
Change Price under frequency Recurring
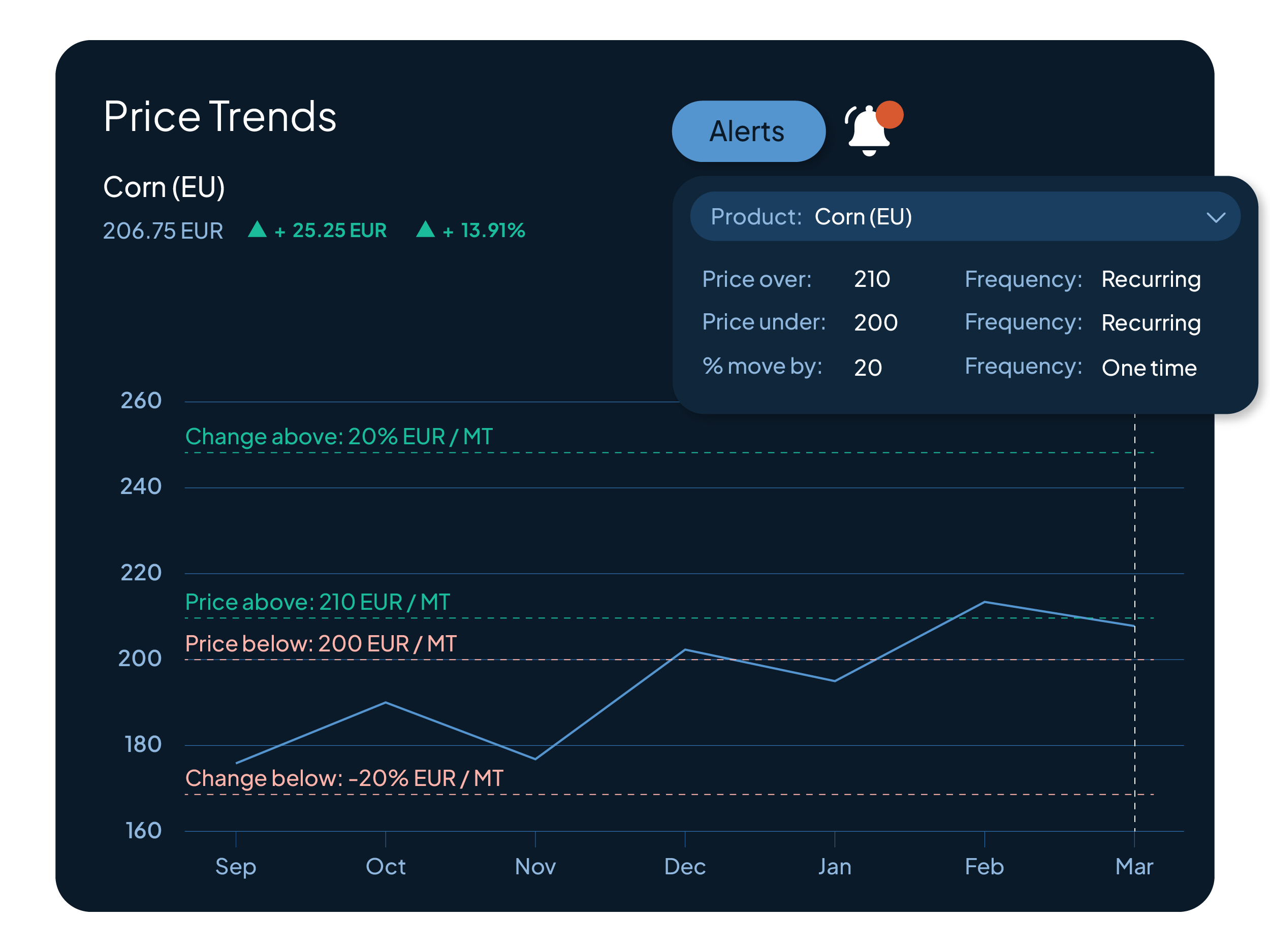(1151, 322)
